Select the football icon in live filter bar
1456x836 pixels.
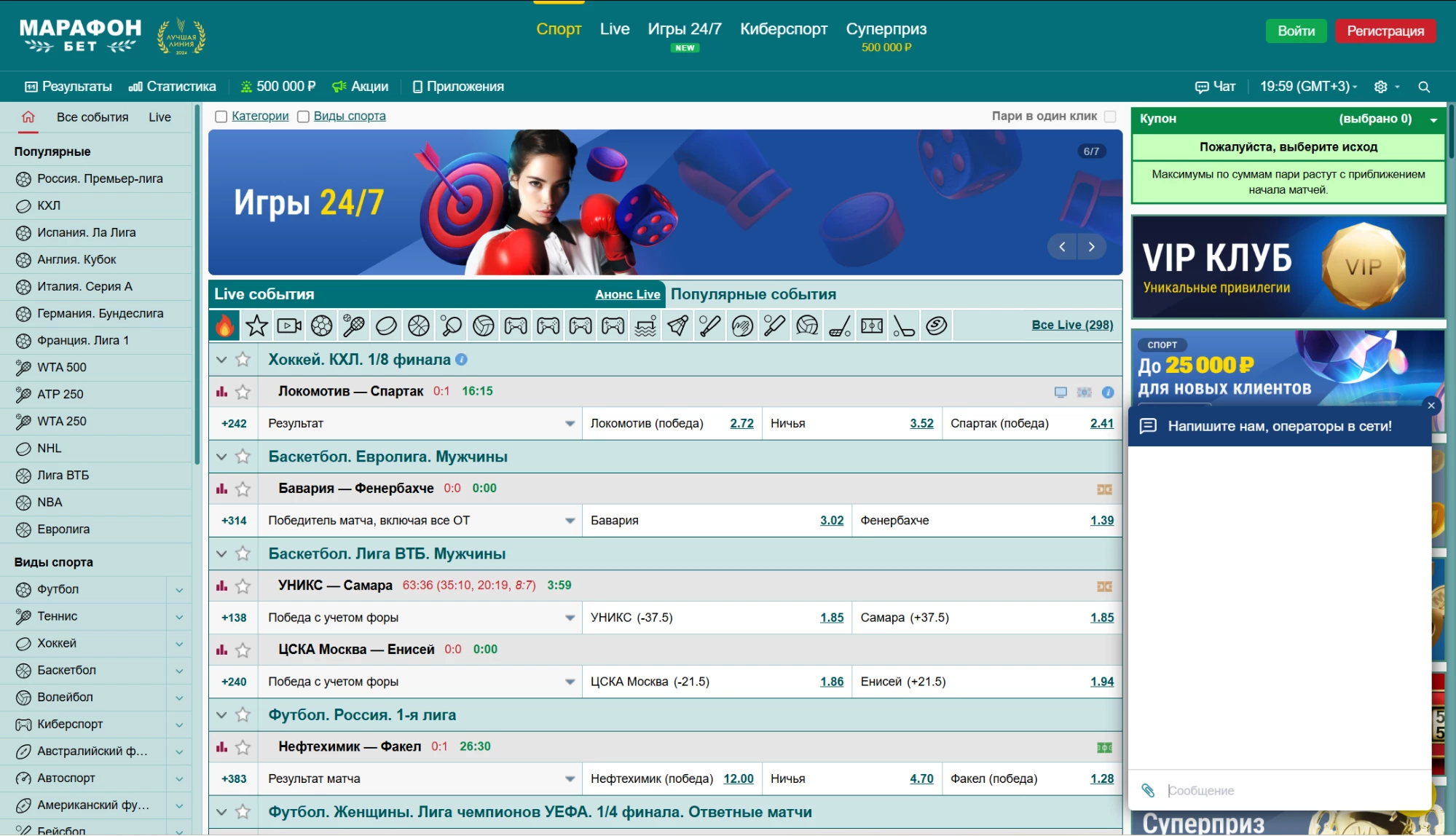pos(321,326)
